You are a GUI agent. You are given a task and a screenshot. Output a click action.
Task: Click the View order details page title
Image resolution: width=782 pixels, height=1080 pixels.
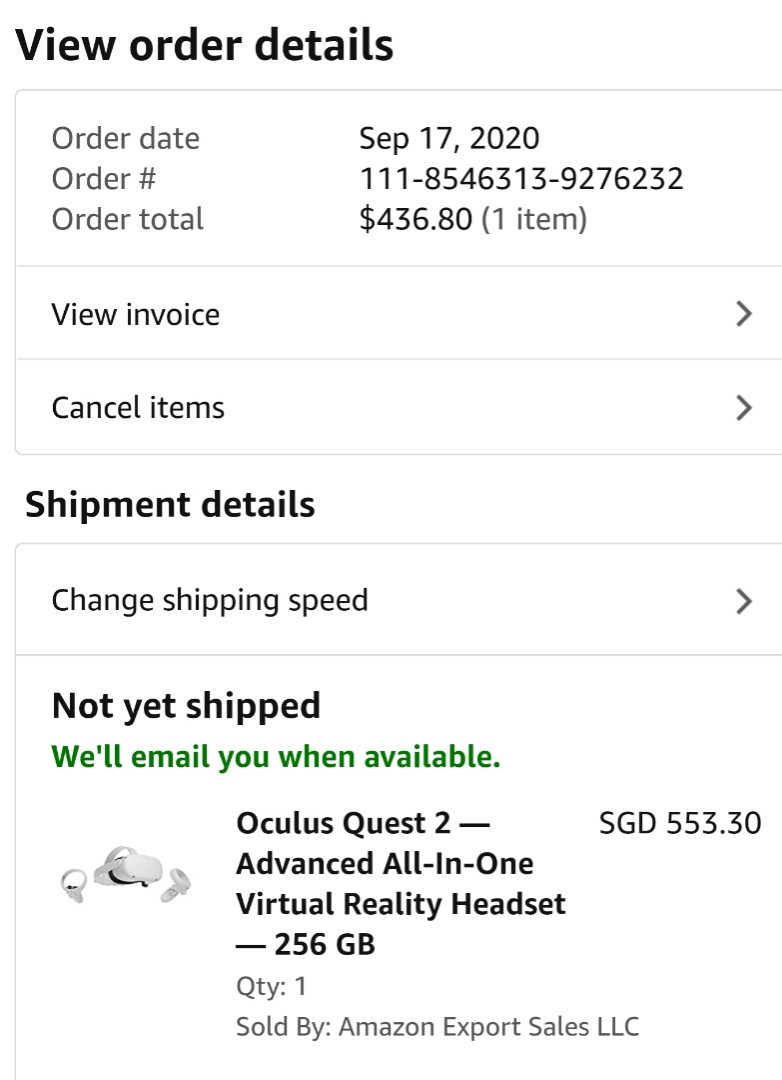pos(204,45)
